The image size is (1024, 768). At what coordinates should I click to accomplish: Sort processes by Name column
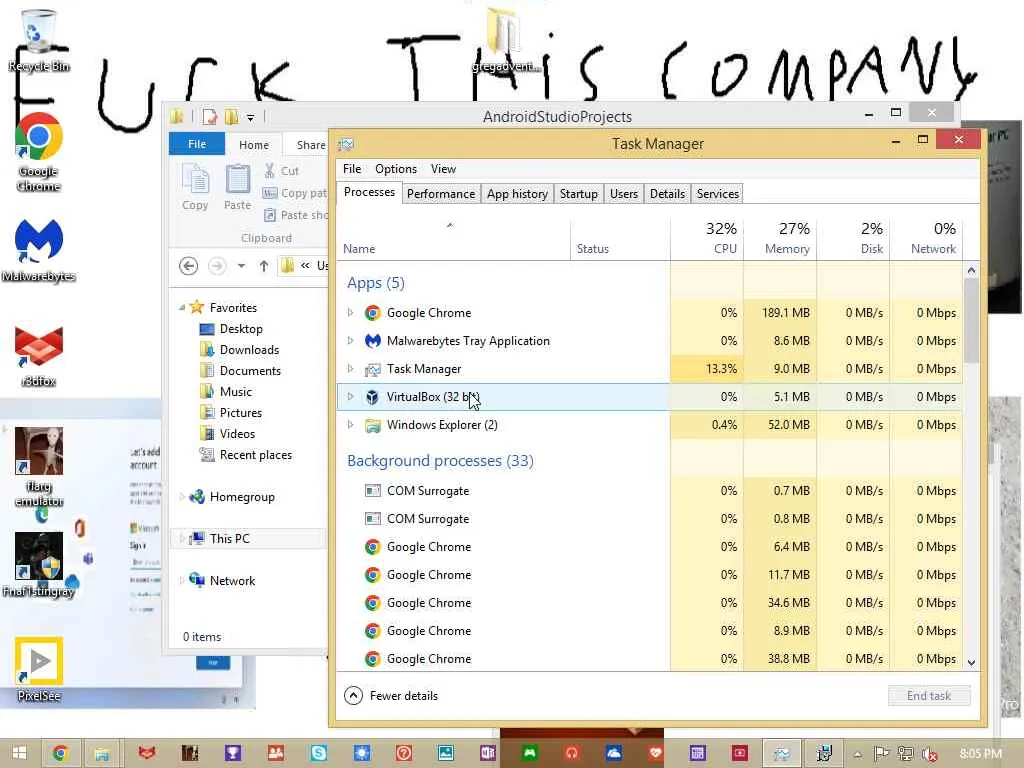[x=453, y=238]
